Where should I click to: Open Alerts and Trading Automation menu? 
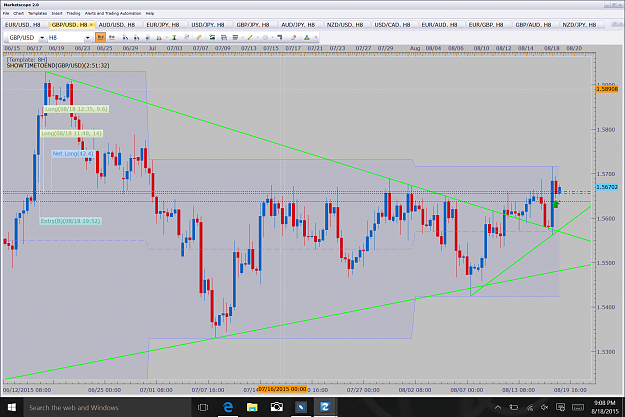113,13
